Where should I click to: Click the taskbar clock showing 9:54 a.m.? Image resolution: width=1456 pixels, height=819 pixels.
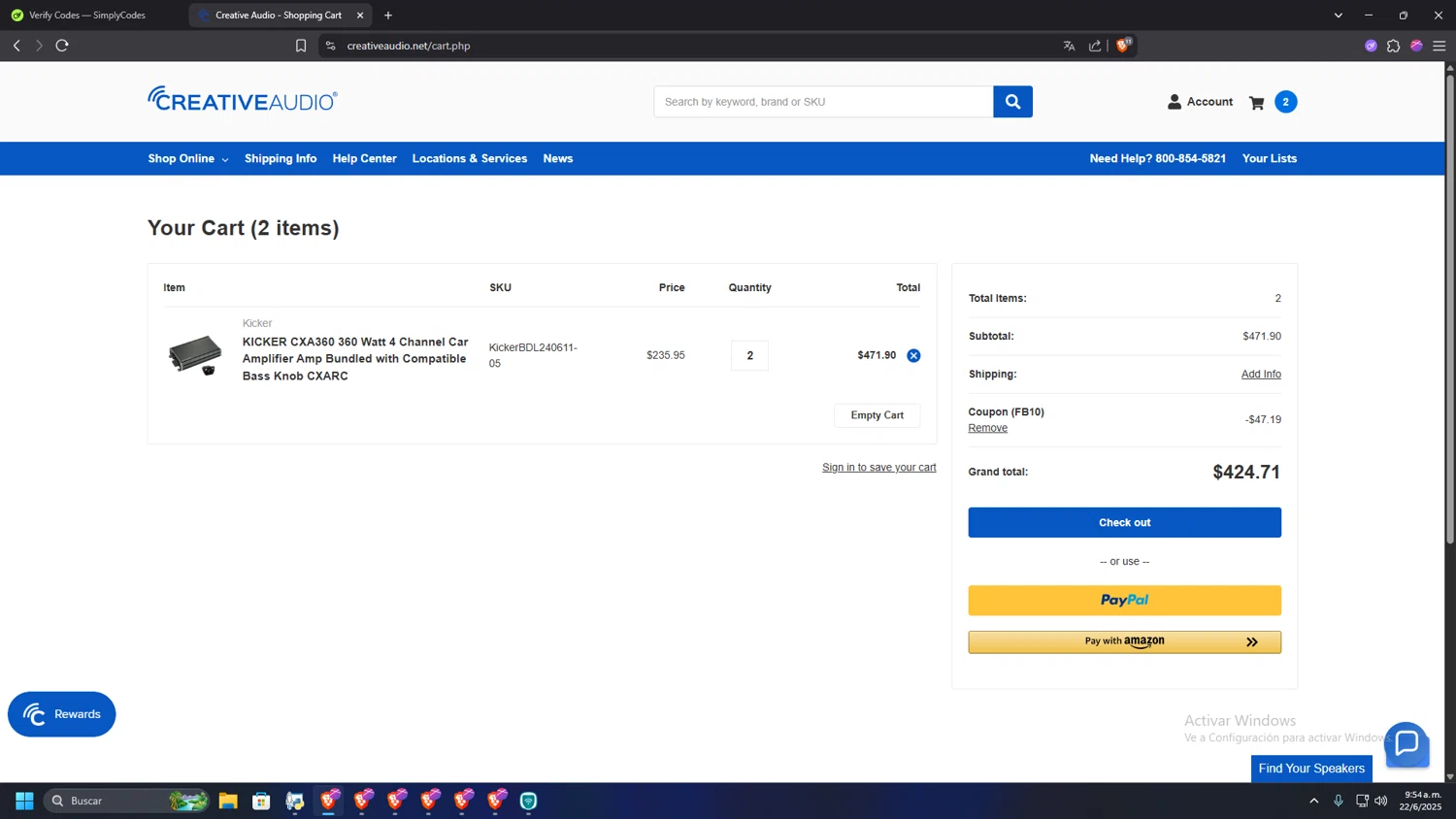[x=1420, y=801]
